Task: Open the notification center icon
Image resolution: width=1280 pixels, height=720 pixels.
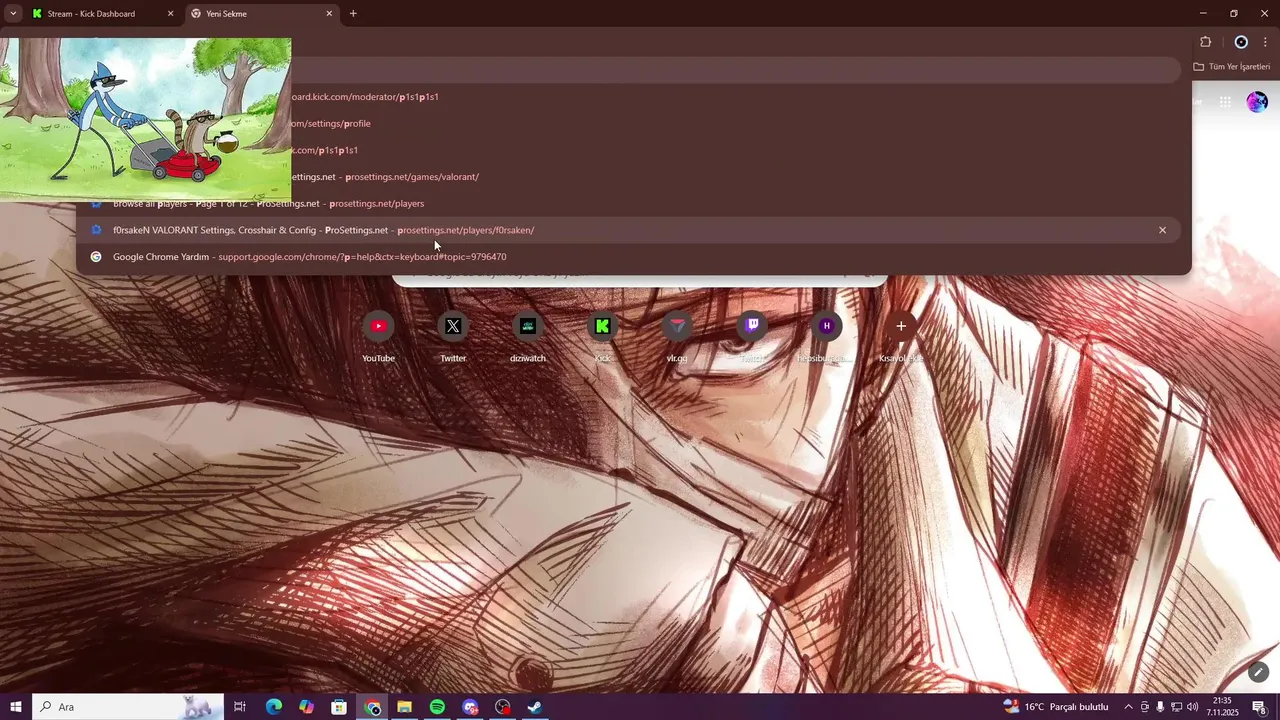Action: point(1259,707)
